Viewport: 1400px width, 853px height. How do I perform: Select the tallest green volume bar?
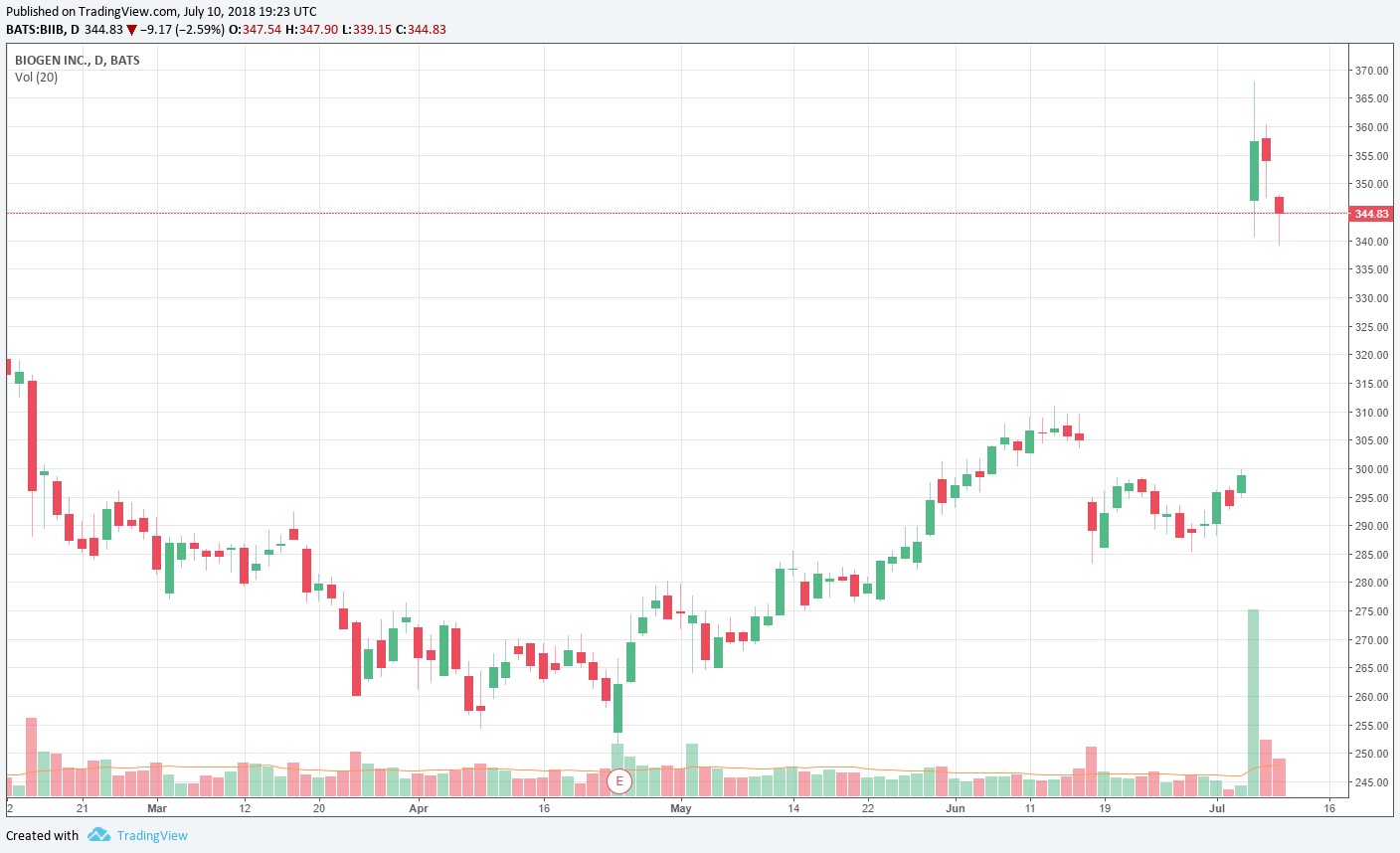pos(1253,702)
